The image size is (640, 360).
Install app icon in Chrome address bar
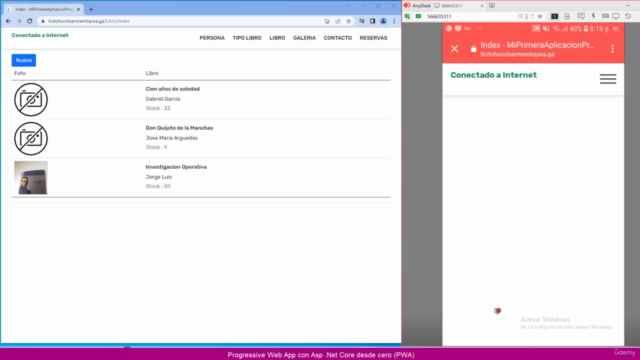[327, 21]
